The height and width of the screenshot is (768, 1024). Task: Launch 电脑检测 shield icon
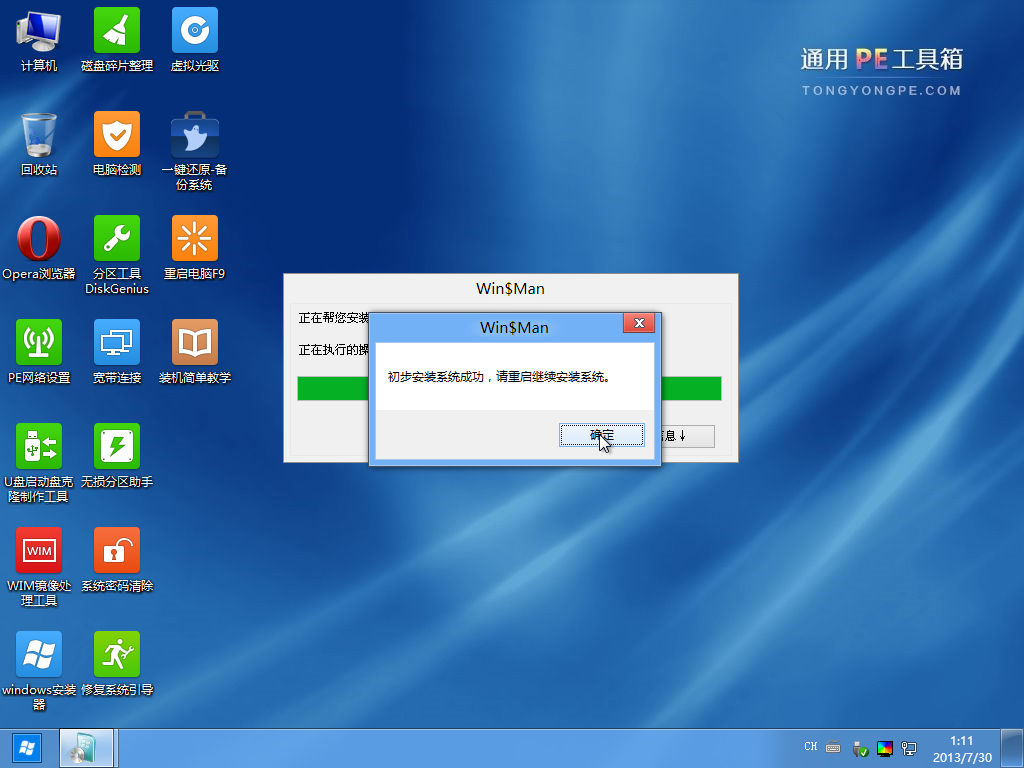117,144
